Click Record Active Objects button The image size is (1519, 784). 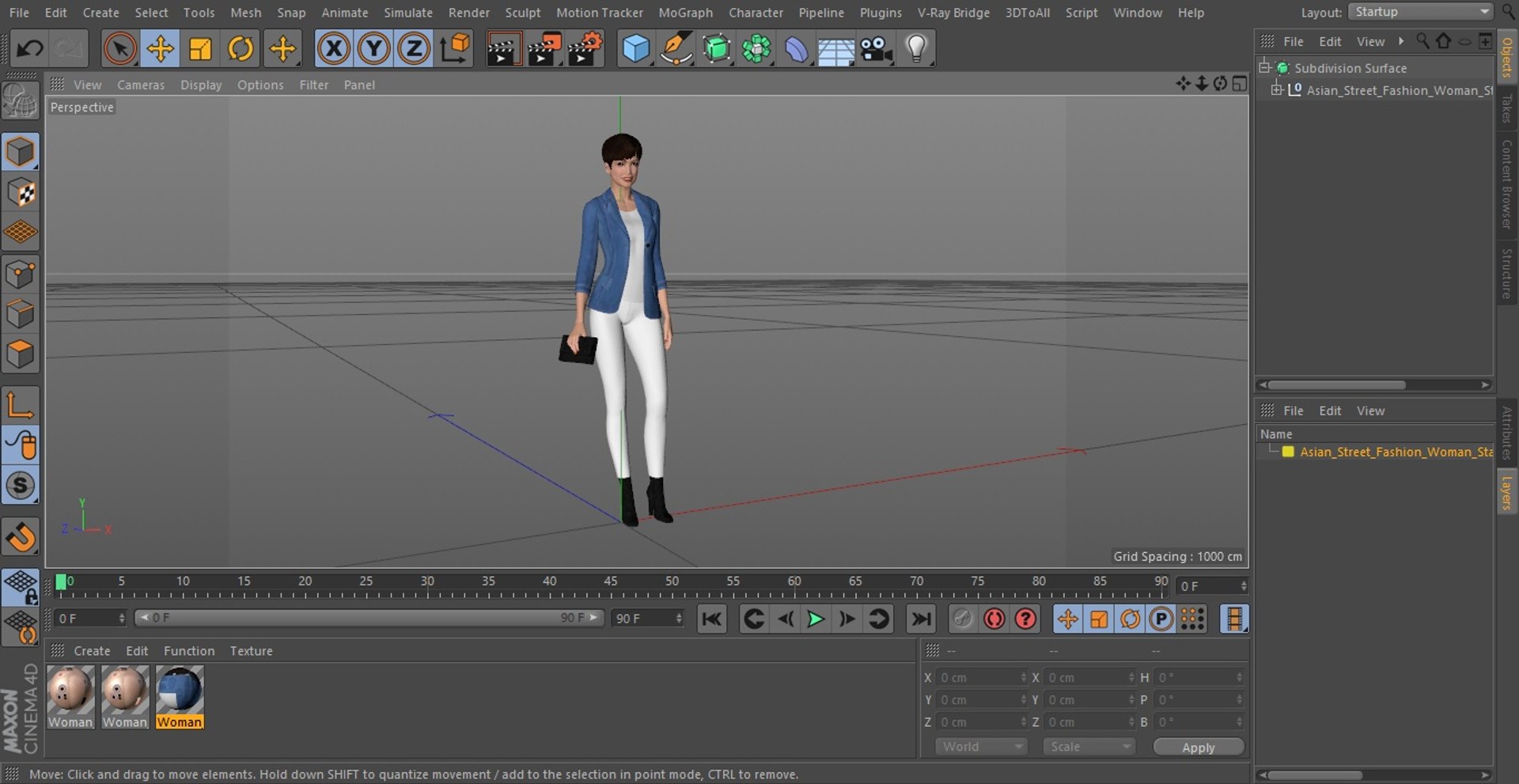pos(963,619)
